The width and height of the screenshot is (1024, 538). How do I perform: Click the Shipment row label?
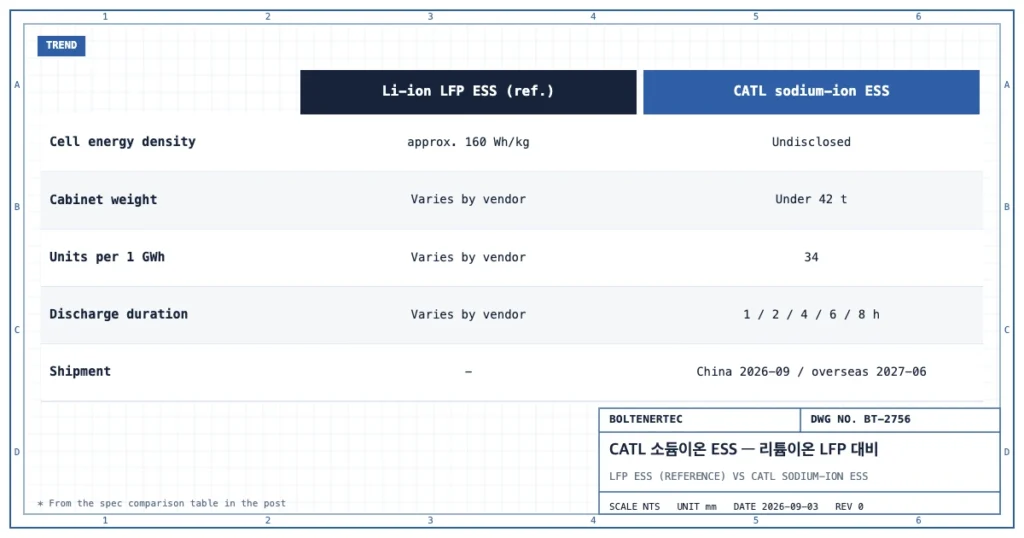click(x=80, y=372)
